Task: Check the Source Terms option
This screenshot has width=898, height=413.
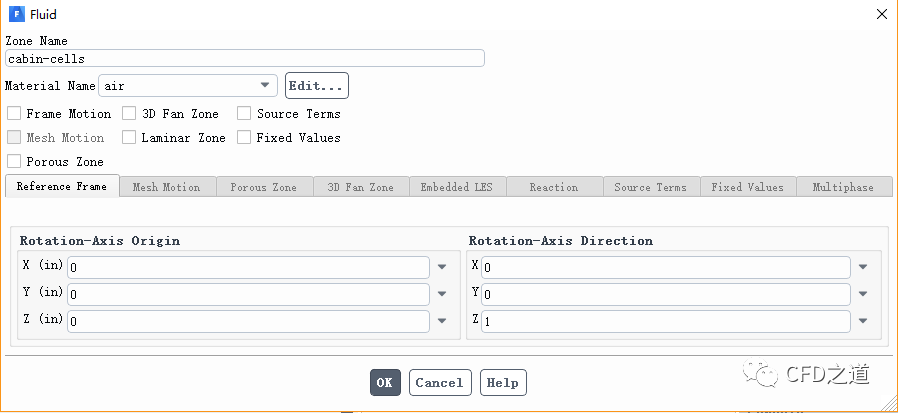Action: tap(244, 114)
